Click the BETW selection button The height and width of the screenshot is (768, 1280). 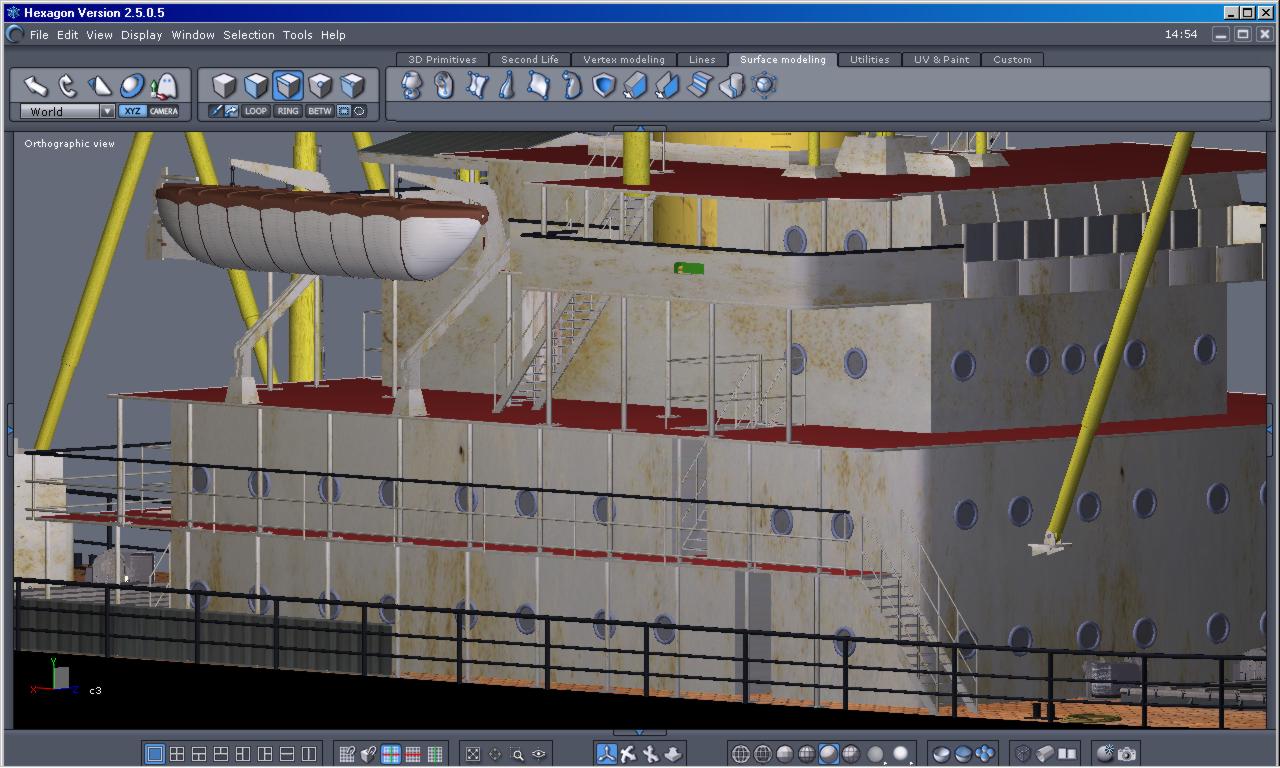[319, 111]
